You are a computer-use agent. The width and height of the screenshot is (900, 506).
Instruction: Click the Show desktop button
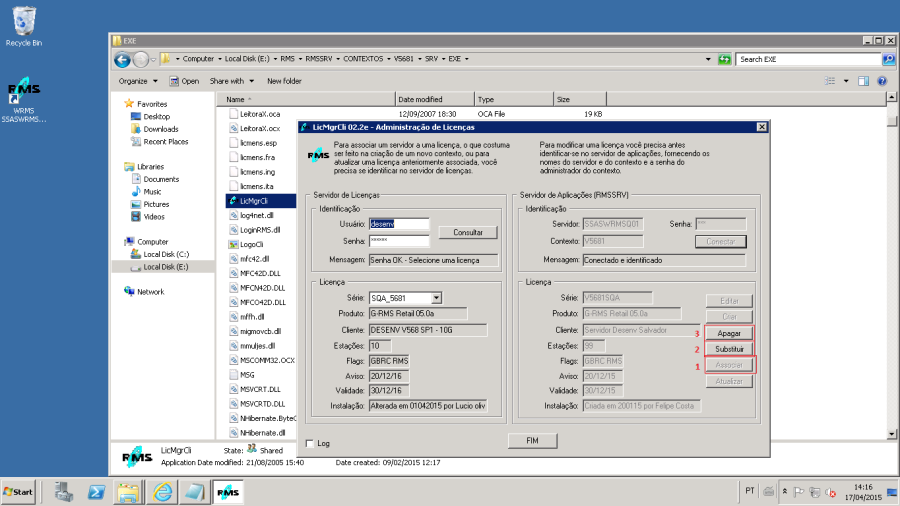click(893, 492)
